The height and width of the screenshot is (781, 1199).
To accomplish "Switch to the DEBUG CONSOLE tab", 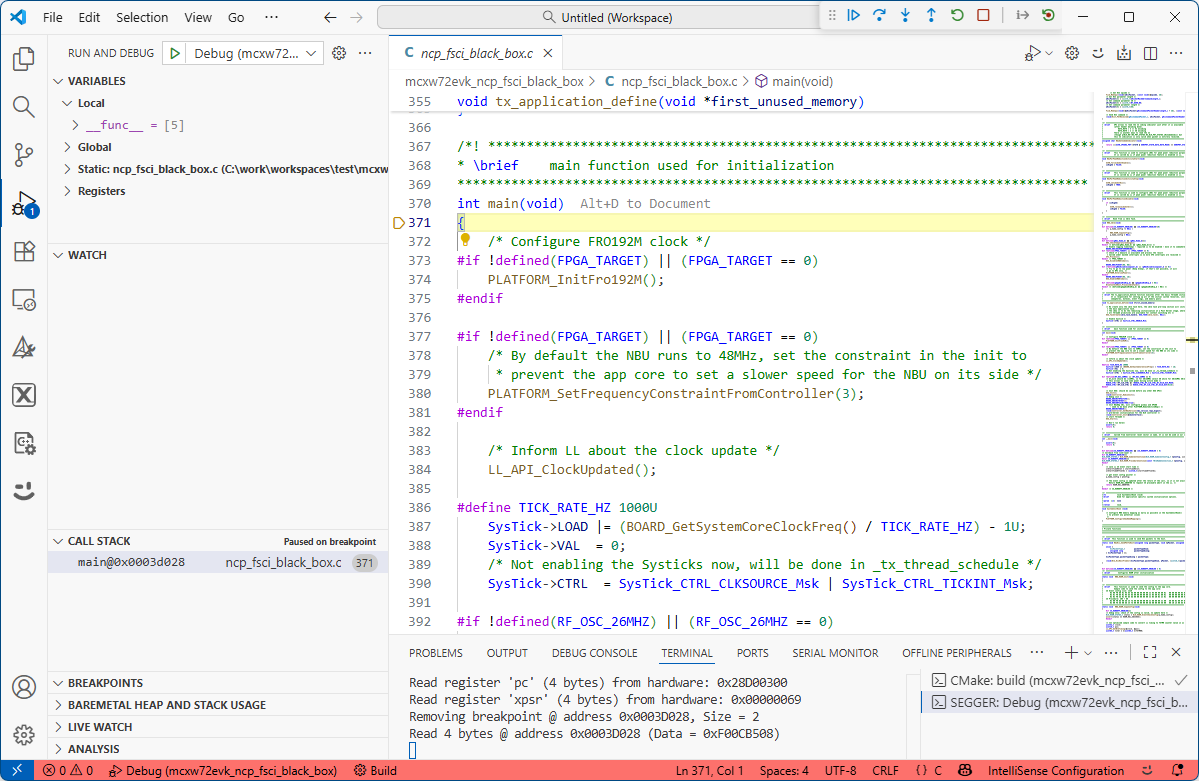I will [x=594, y=652].
